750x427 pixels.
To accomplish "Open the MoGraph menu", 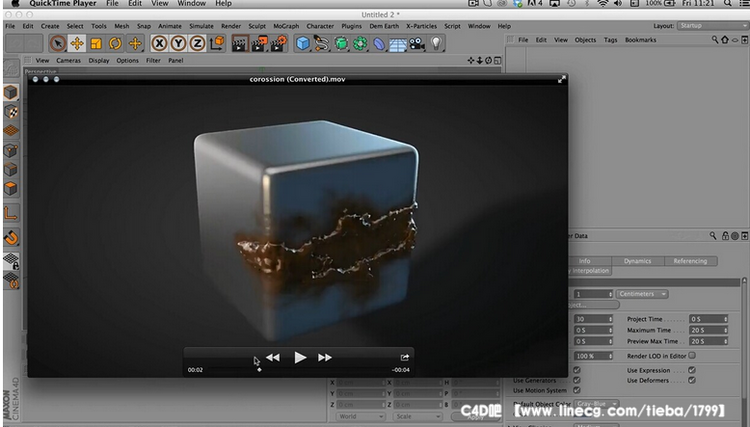I will [x=286, y=26].
